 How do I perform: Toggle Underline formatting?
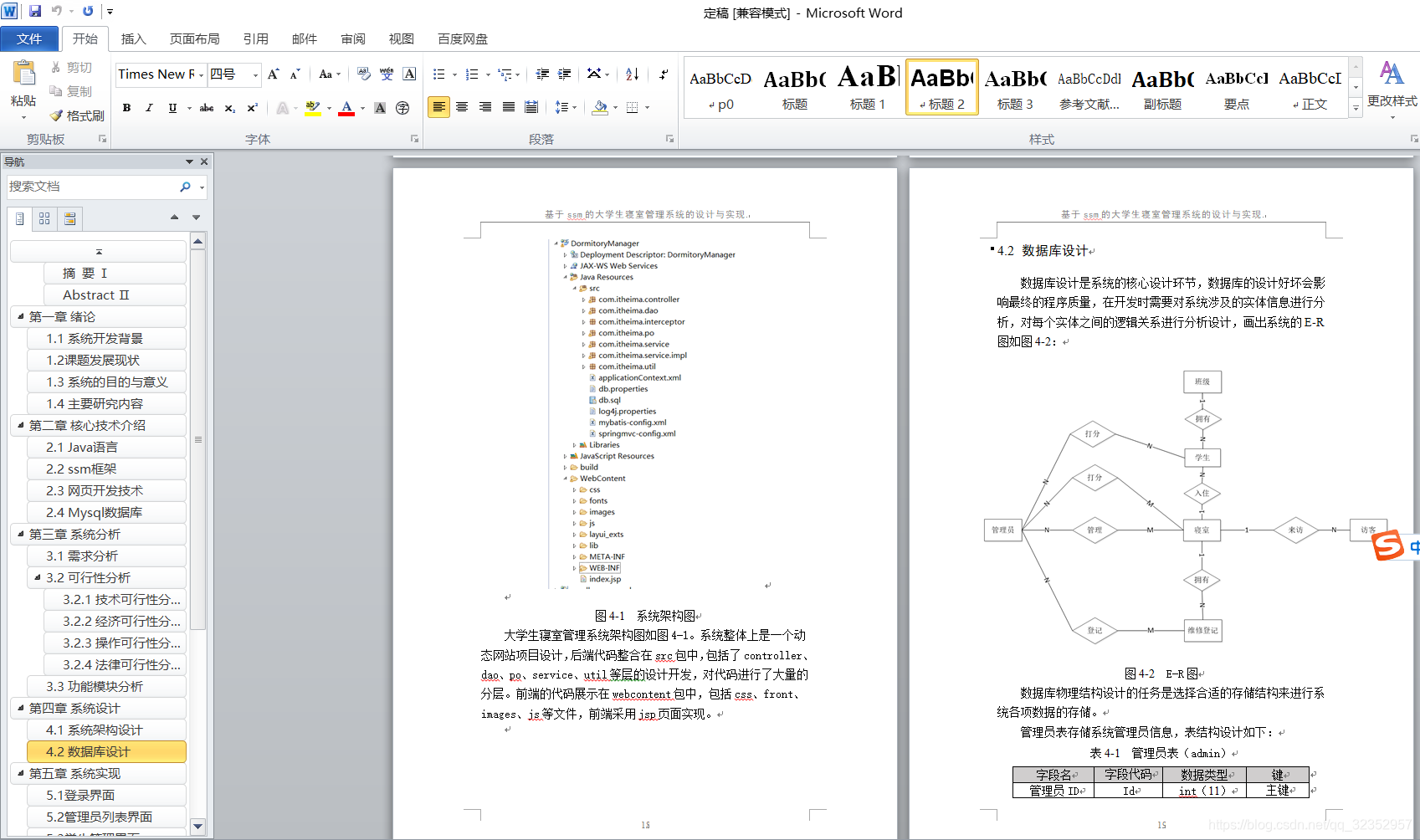tap(172, 108)
